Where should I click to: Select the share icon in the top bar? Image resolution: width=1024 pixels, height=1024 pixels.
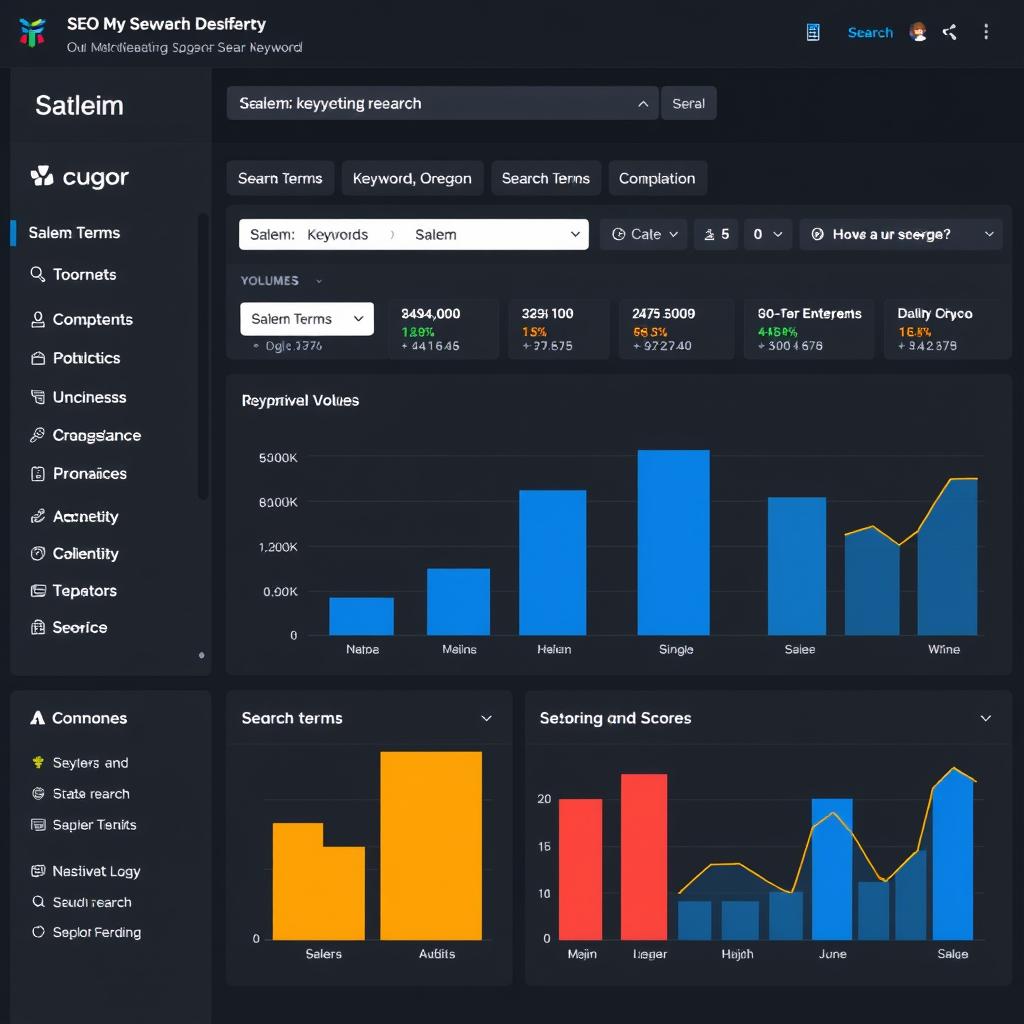coord(949,31)
